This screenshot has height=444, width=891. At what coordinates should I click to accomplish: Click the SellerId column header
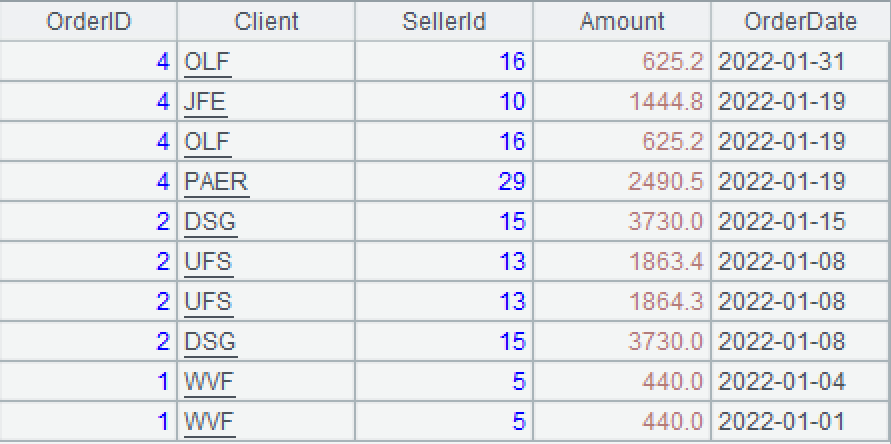click(444, 21)
